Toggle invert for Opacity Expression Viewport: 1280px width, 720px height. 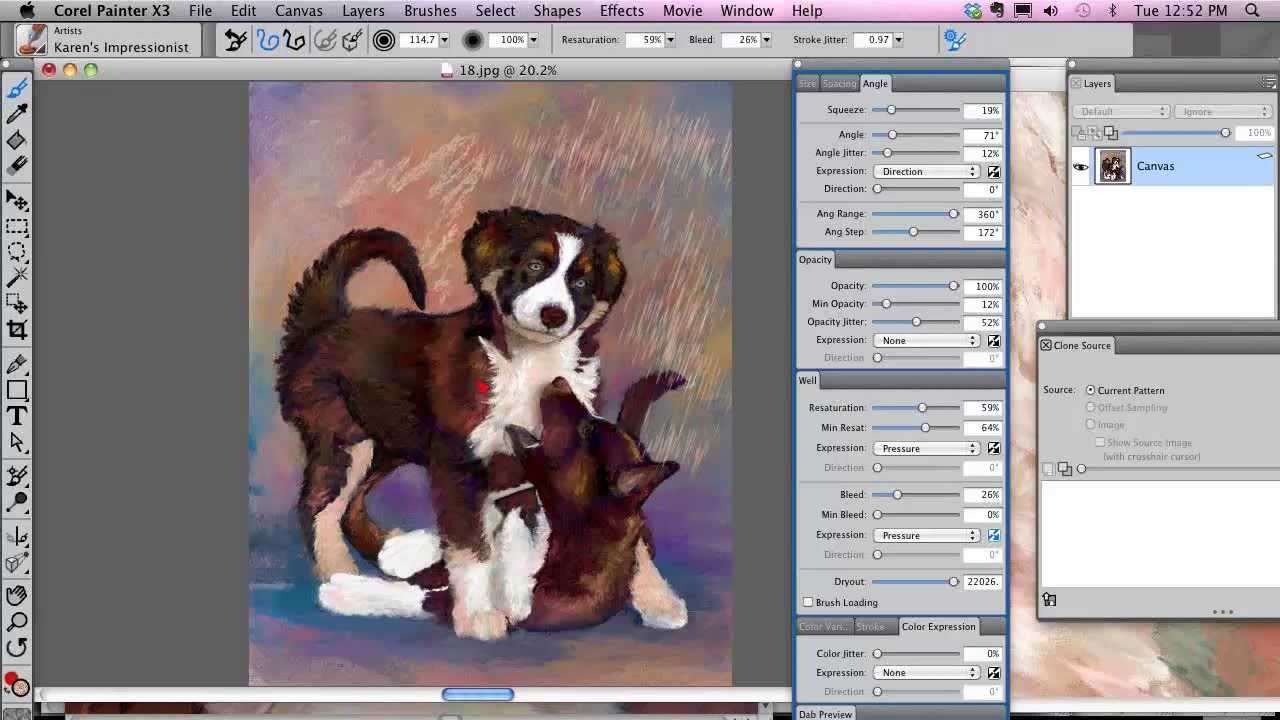coord(994,341)
